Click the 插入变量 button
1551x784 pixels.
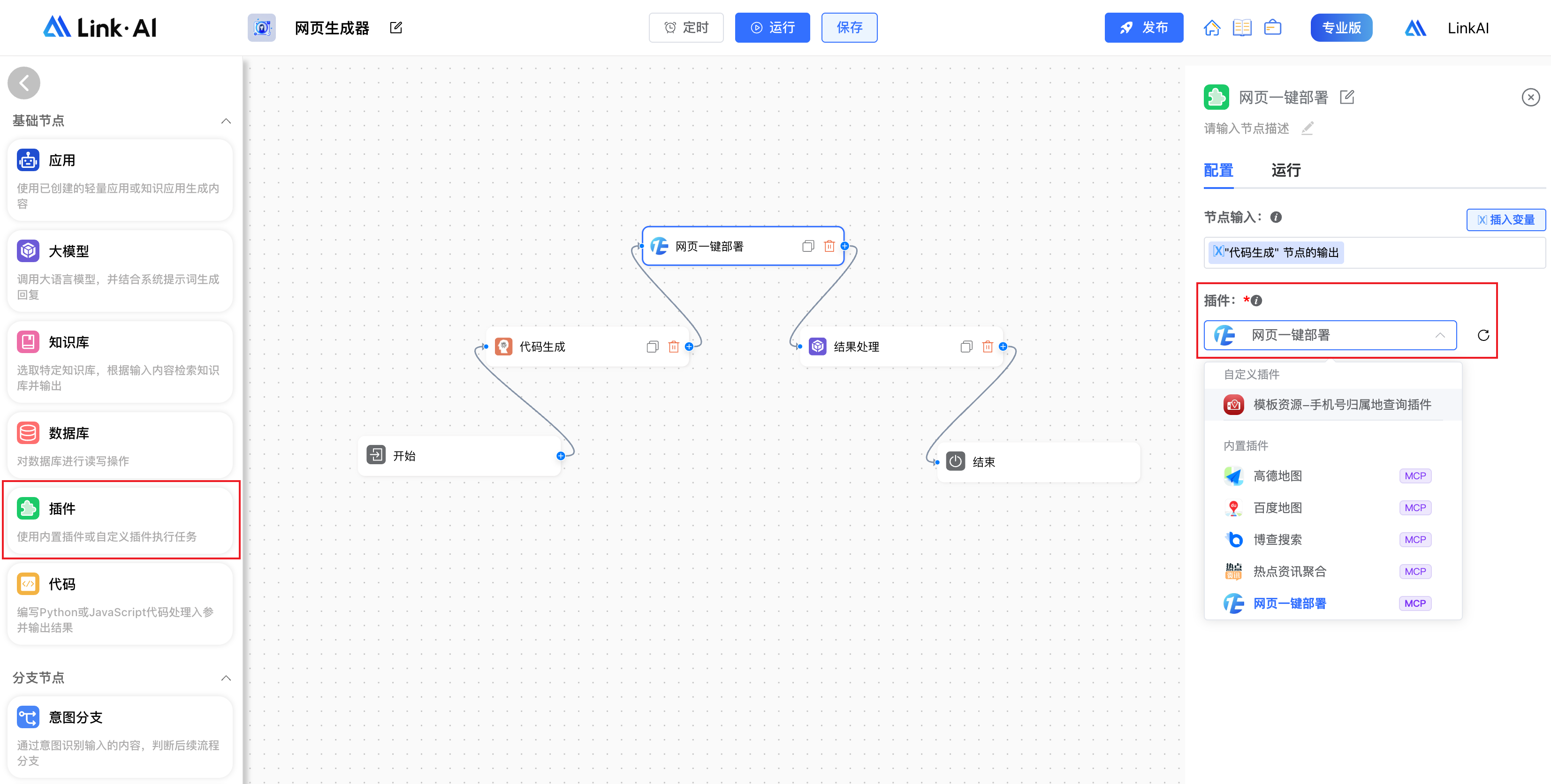coord(1506,219)
